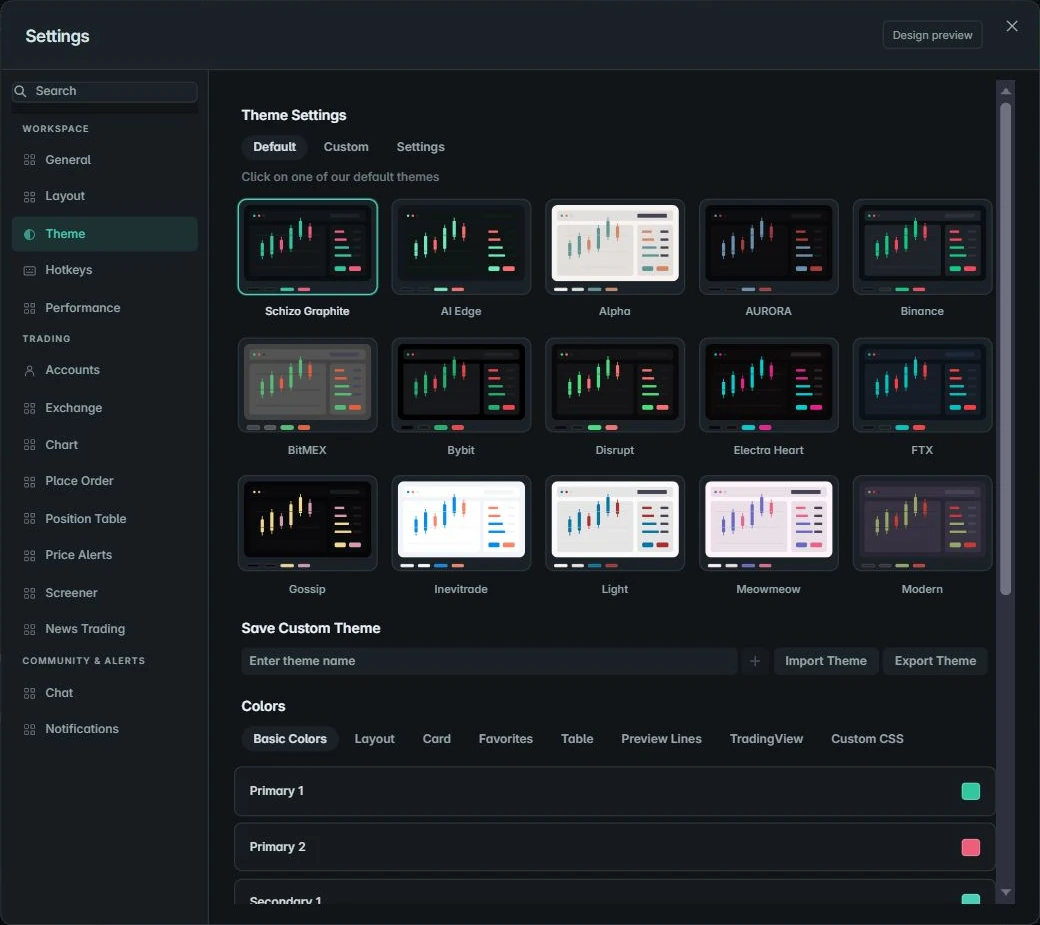The width and height of the screenshot is (1040, 925).
Task: Pick the AURORA theme thumbnail
Action: tap(768, 247)
